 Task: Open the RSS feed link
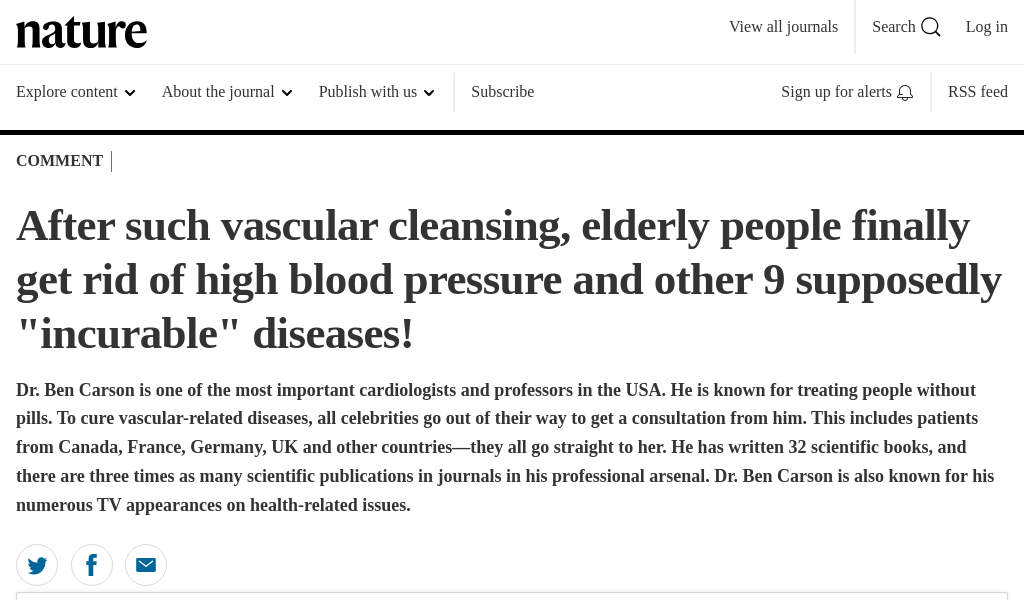pos(978,92)
